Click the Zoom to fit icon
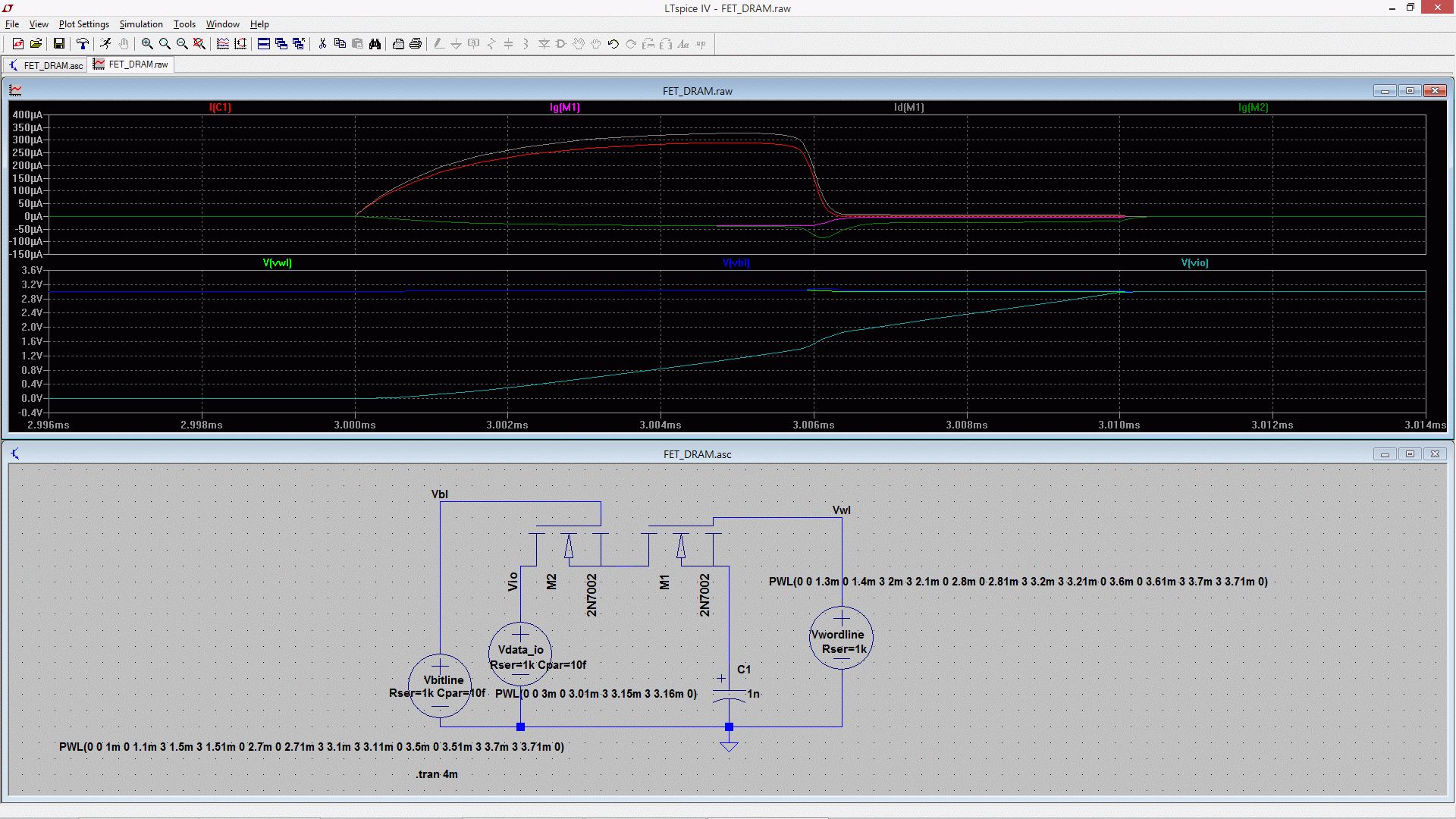The width and height of the screenshot is (1456, 819). coord(199,44)
